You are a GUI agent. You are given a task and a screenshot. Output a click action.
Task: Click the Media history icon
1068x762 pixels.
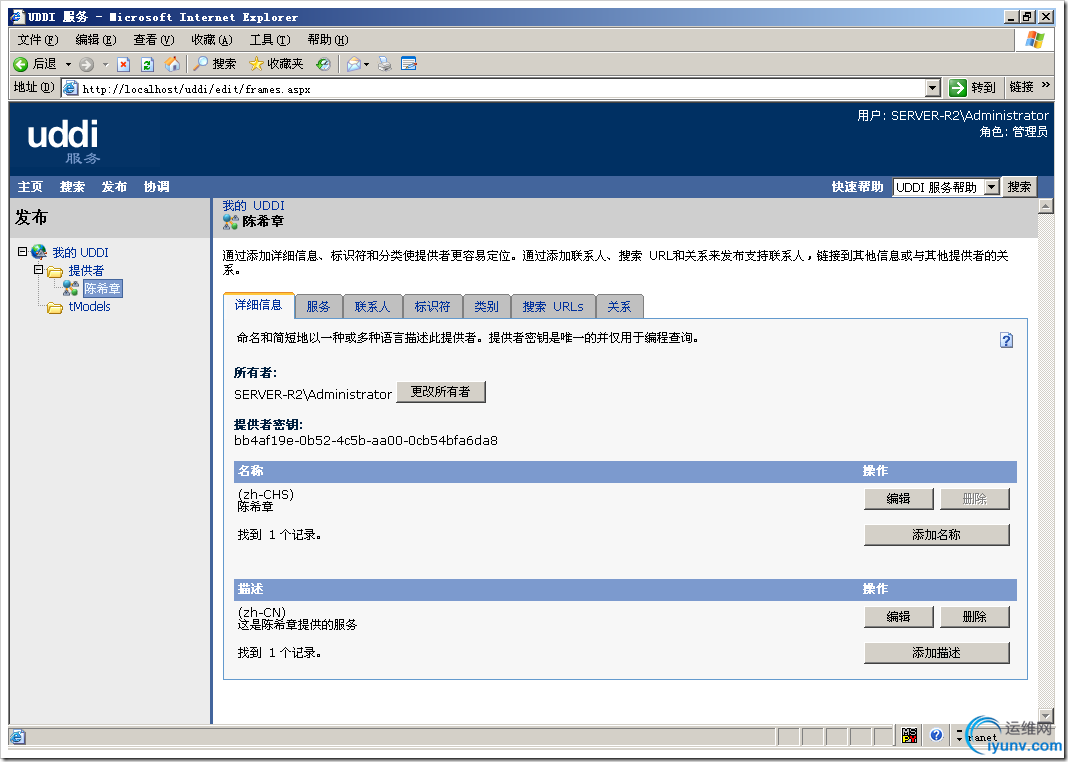323,64
